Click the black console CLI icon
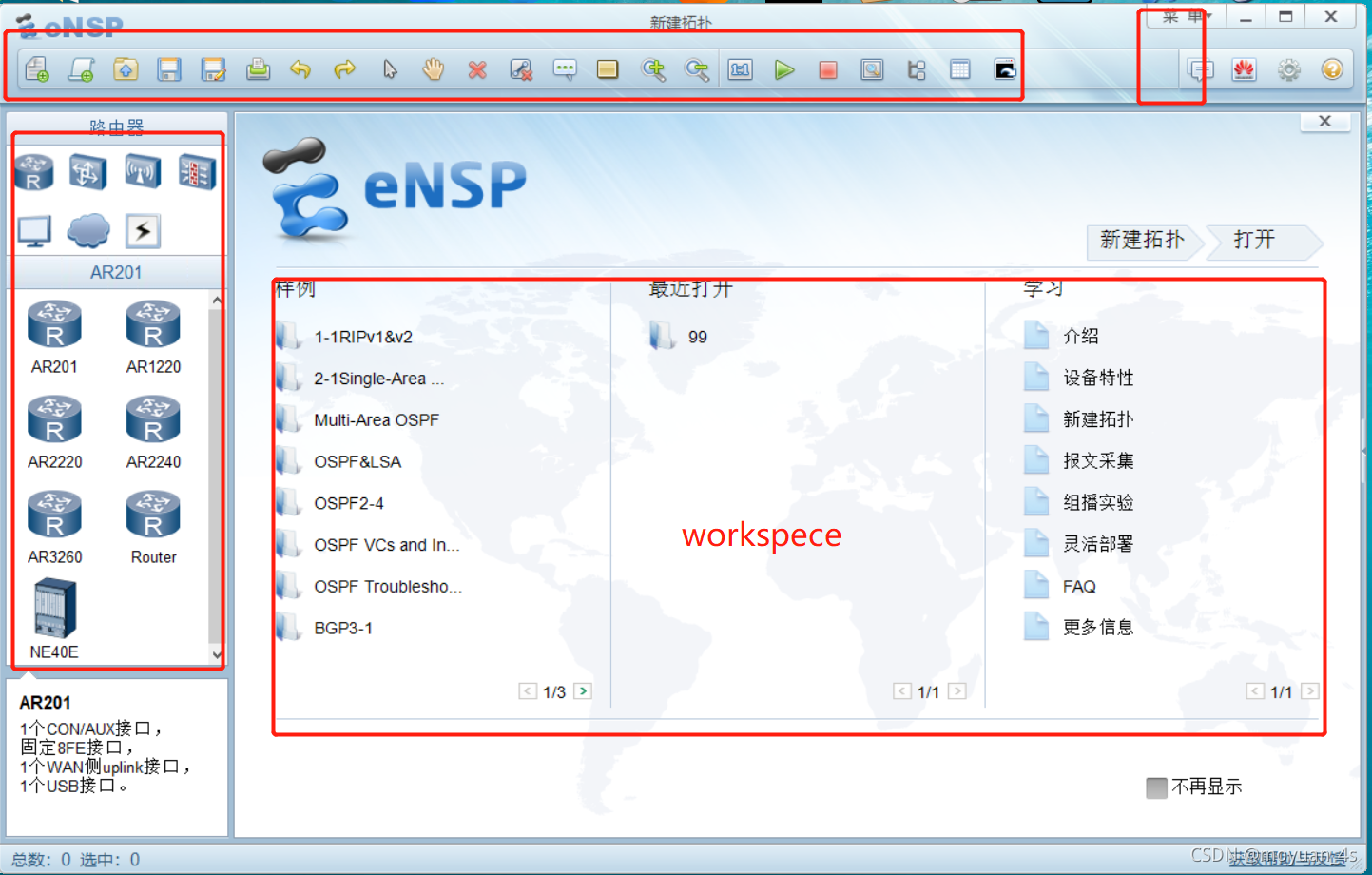 (1005, 69)
